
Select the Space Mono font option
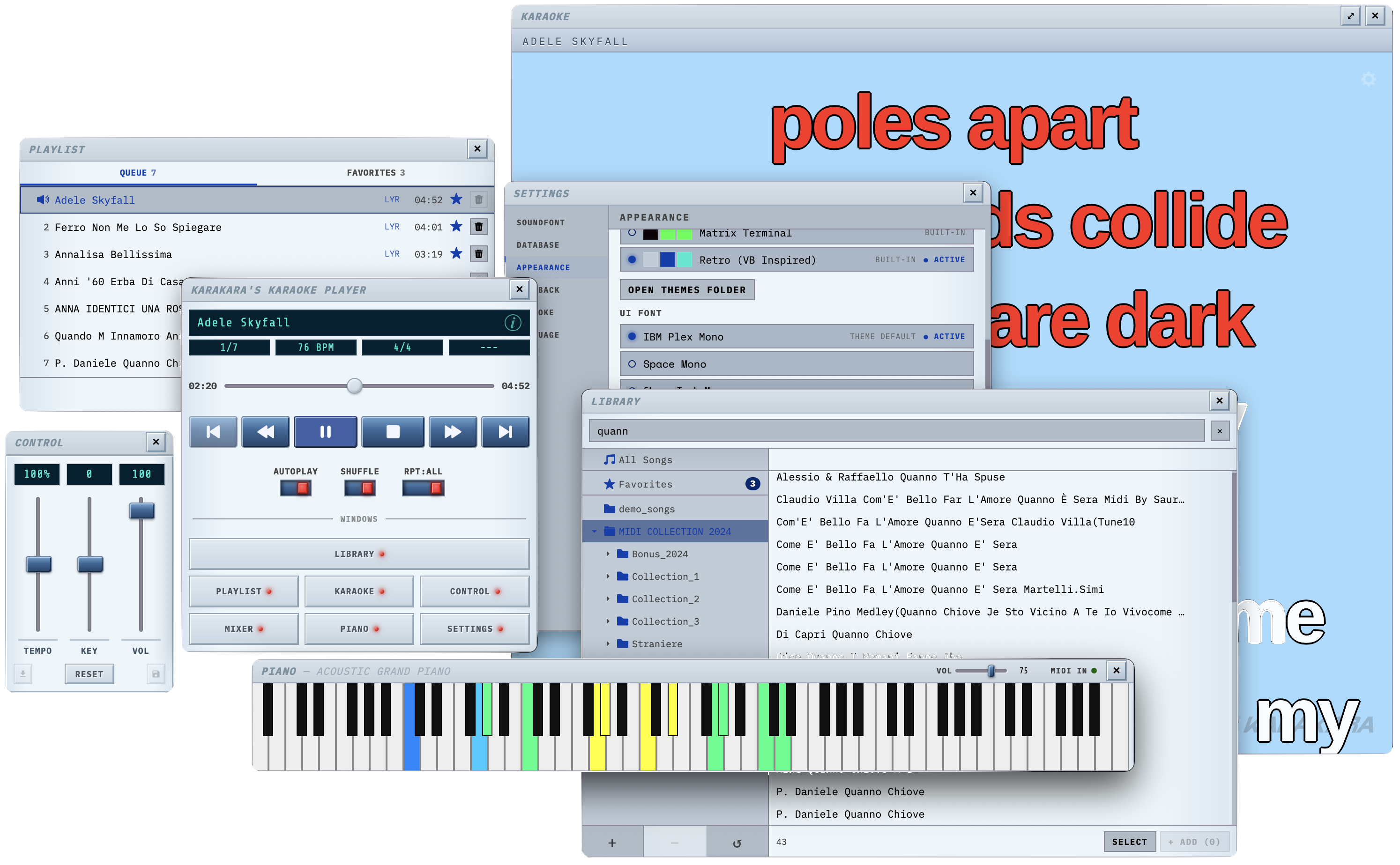pyautogui.click(x=796, y=364)
